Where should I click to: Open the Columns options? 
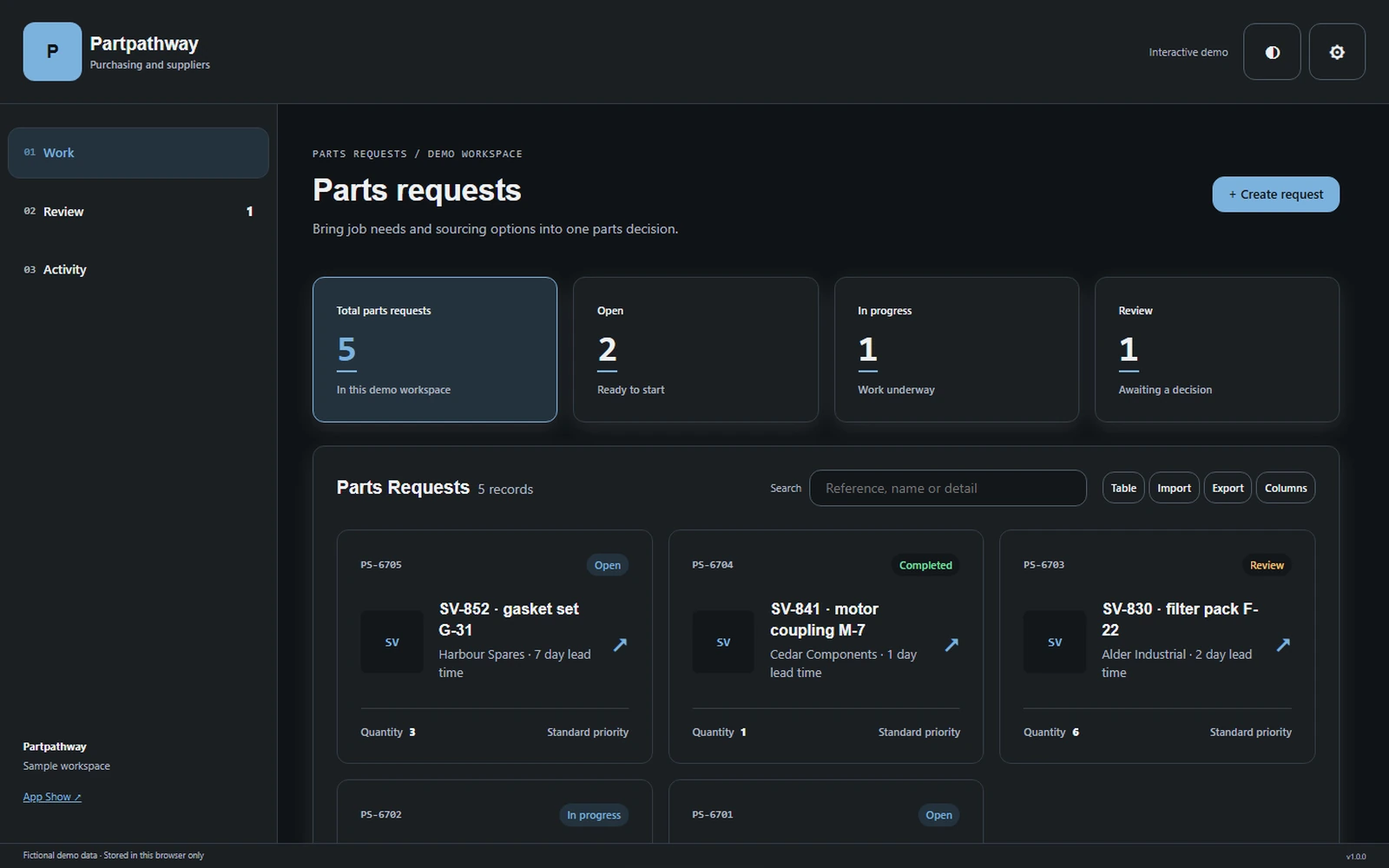click(1286, 488)
